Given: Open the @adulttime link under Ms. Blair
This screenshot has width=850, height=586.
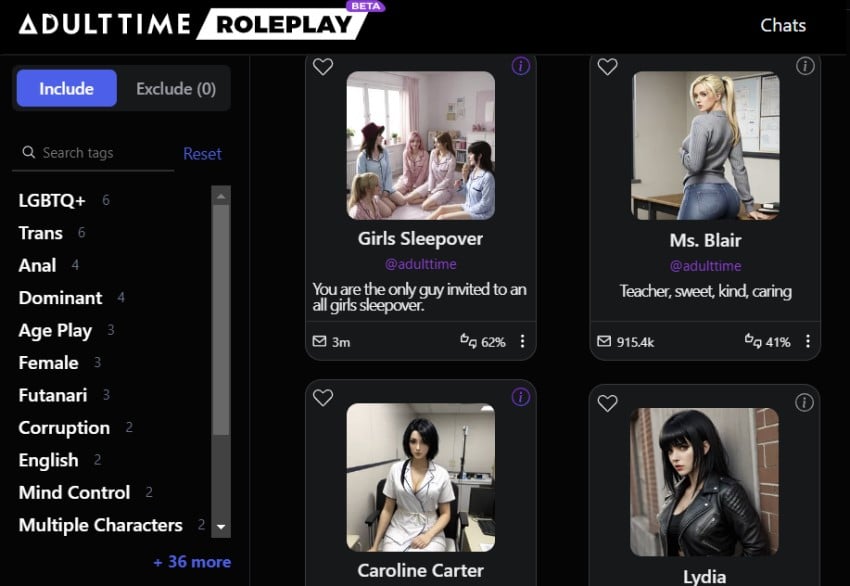Looking at the screenshot, I should [705, 266].
